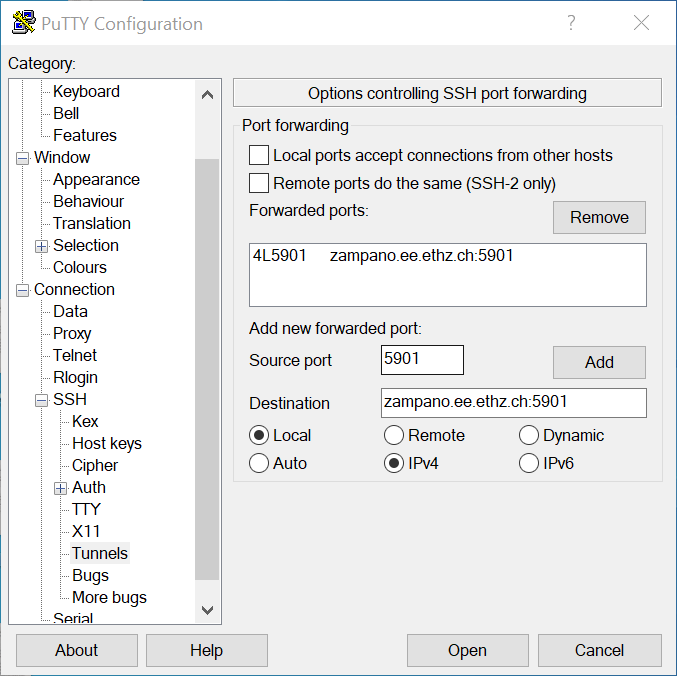Open the Proxy category
Screen dimensions: 677x676
pos(72,334)
